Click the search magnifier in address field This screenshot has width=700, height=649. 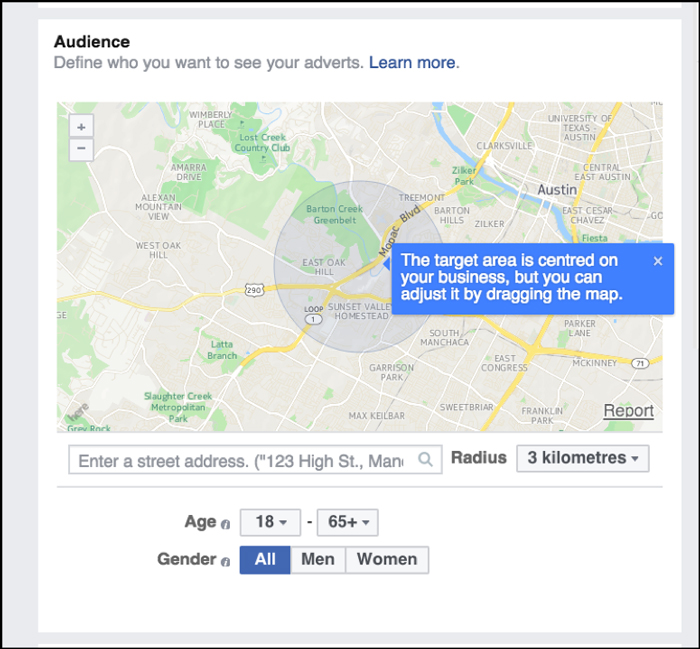pyautogui.click(x=425, y=459)
